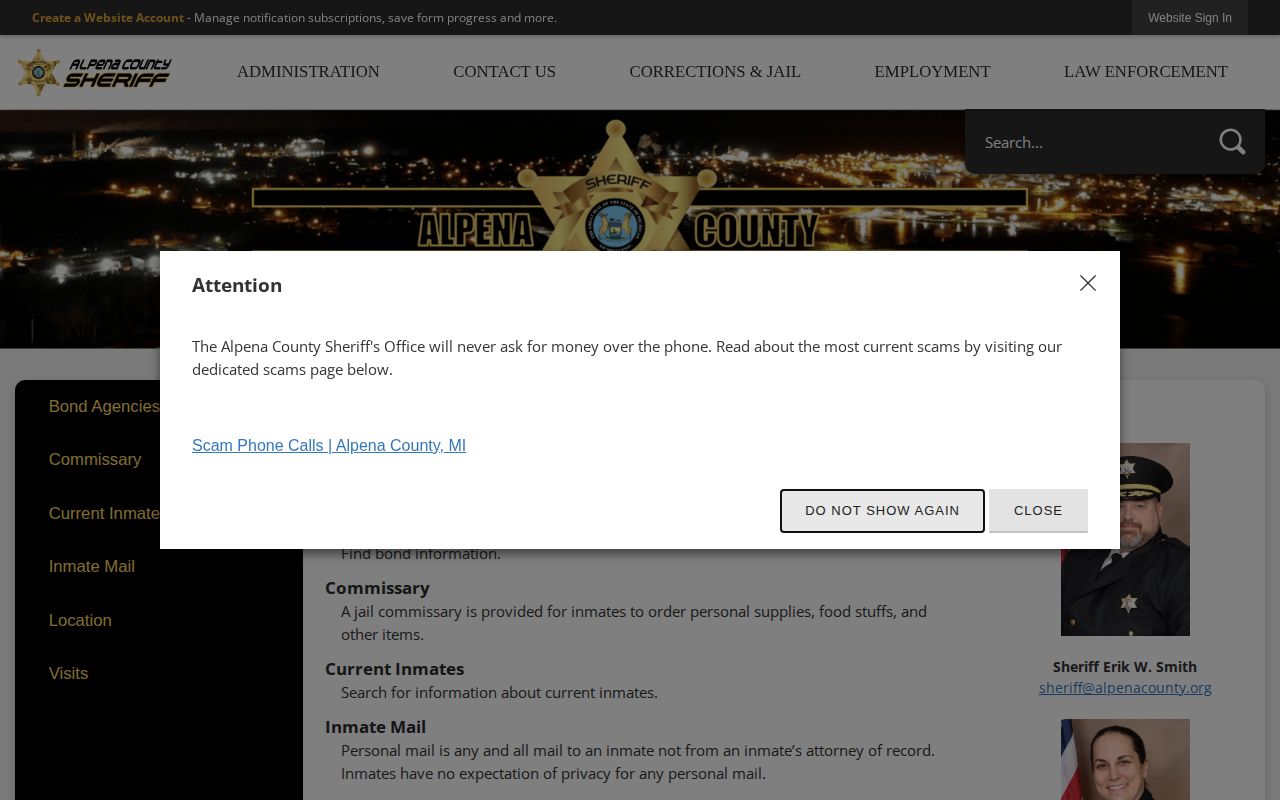The height and width of the screenshot is (800, 1280).
Task: Close the Attention dialog with the X icon
Action: (1088, 283)
